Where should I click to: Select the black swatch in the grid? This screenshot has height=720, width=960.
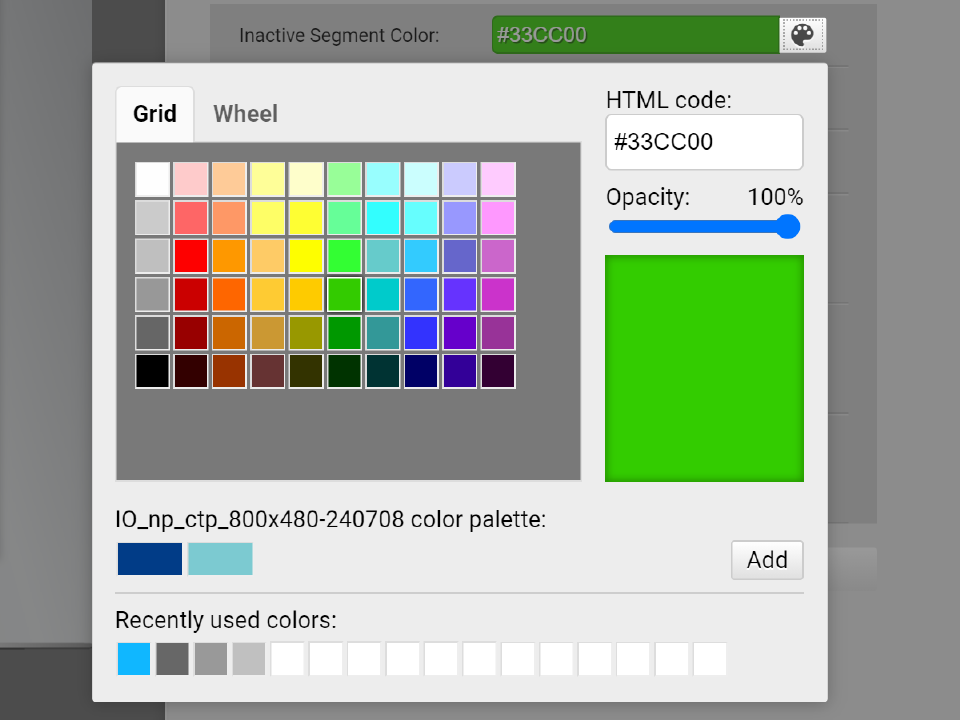tap(152, 371)
